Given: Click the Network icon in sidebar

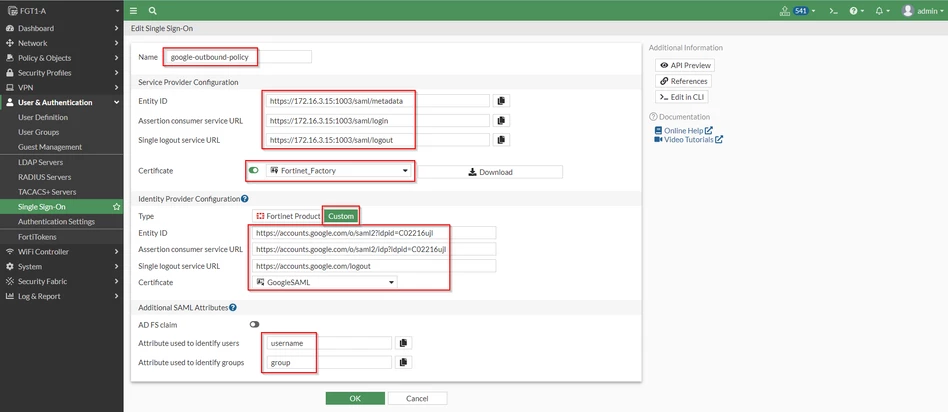Looking at the screenshot, I should click(10, 43).
